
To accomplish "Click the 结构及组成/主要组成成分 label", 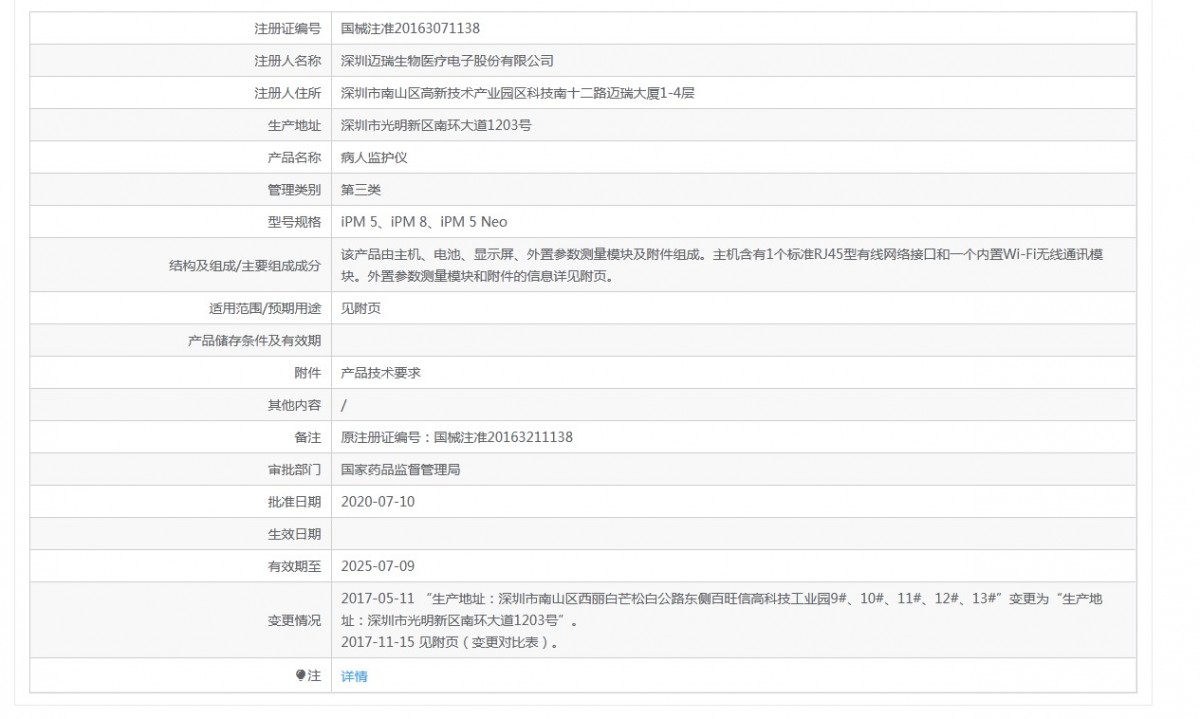I will pyautogui.click(x=246, y=265).
